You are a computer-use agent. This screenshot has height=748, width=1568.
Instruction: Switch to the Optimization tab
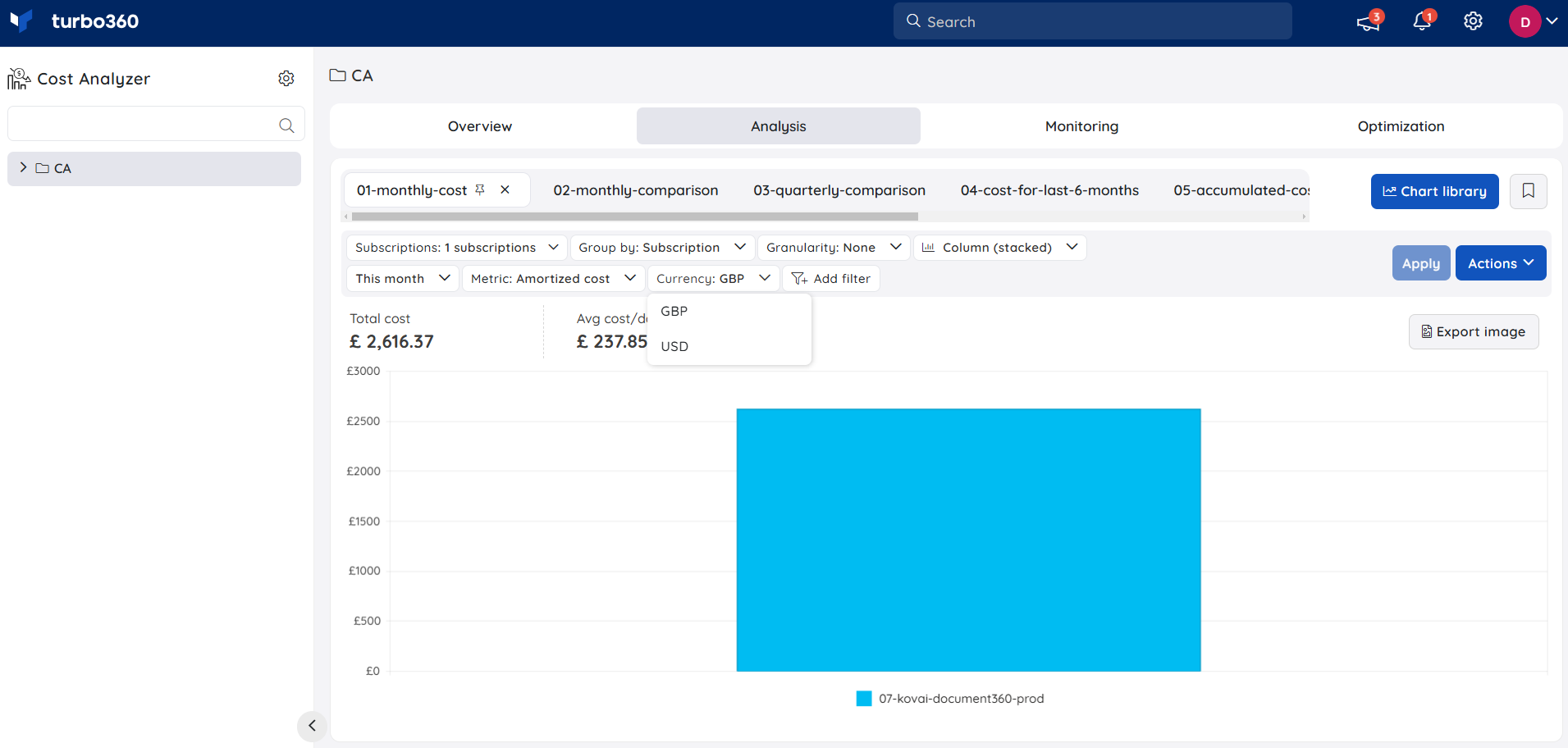(1401, 126)
